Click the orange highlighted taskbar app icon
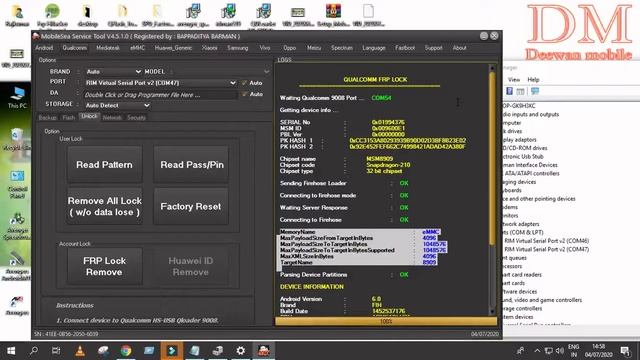Image resolution: width=640 pixels, height=360 pixels. (x=172, y=351)
